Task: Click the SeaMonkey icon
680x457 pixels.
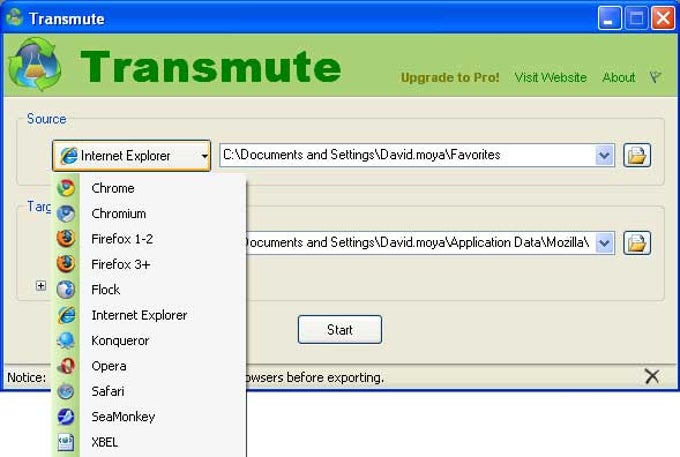Action: (x=66, y=416)
